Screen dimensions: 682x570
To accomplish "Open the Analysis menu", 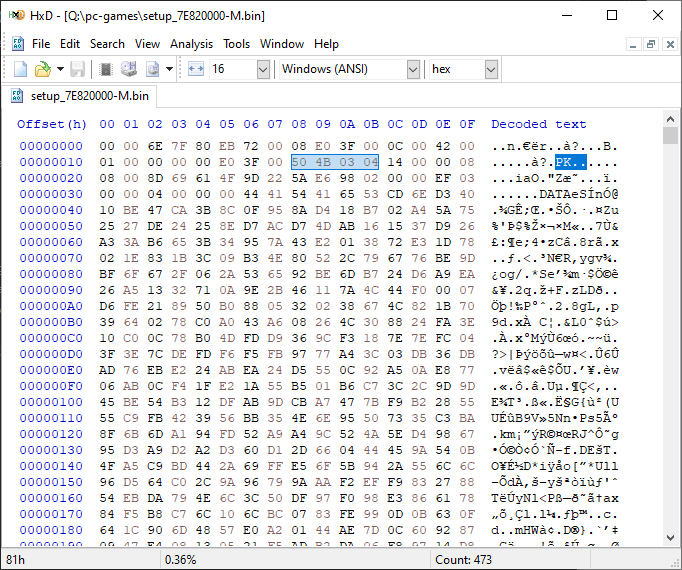I will coord(191,44).
